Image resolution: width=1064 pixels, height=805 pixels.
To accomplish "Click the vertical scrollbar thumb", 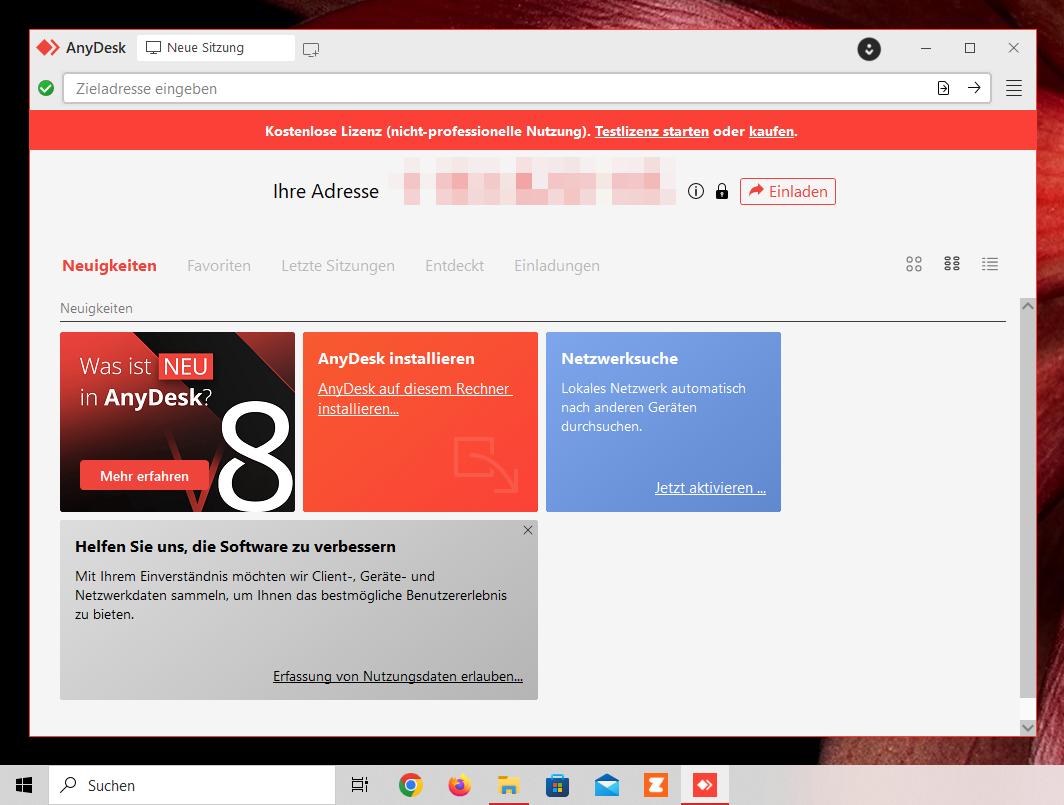I will click(x=1027, y=506).
